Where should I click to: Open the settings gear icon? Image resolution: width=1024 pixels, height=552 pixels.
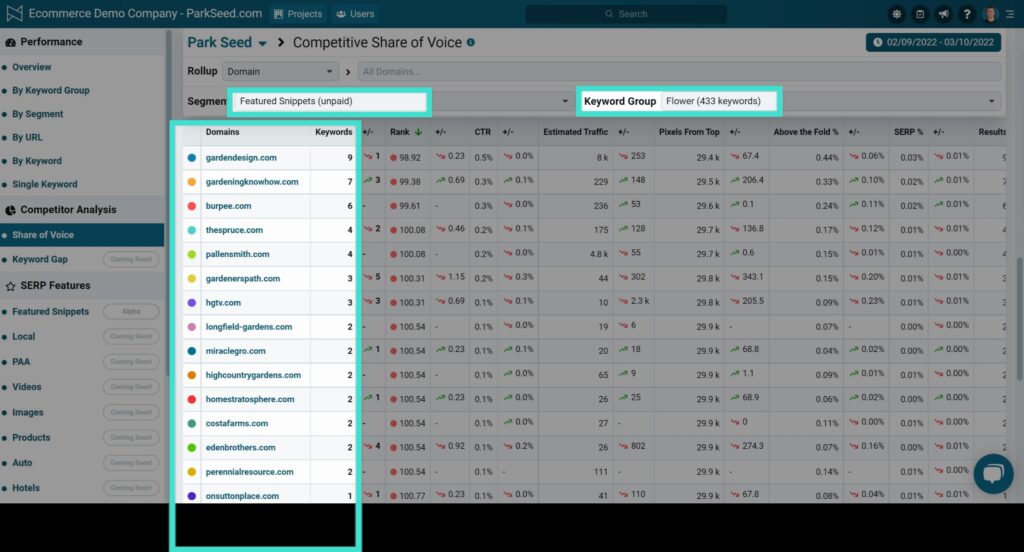pyautogui.click(x=896, y=14)
